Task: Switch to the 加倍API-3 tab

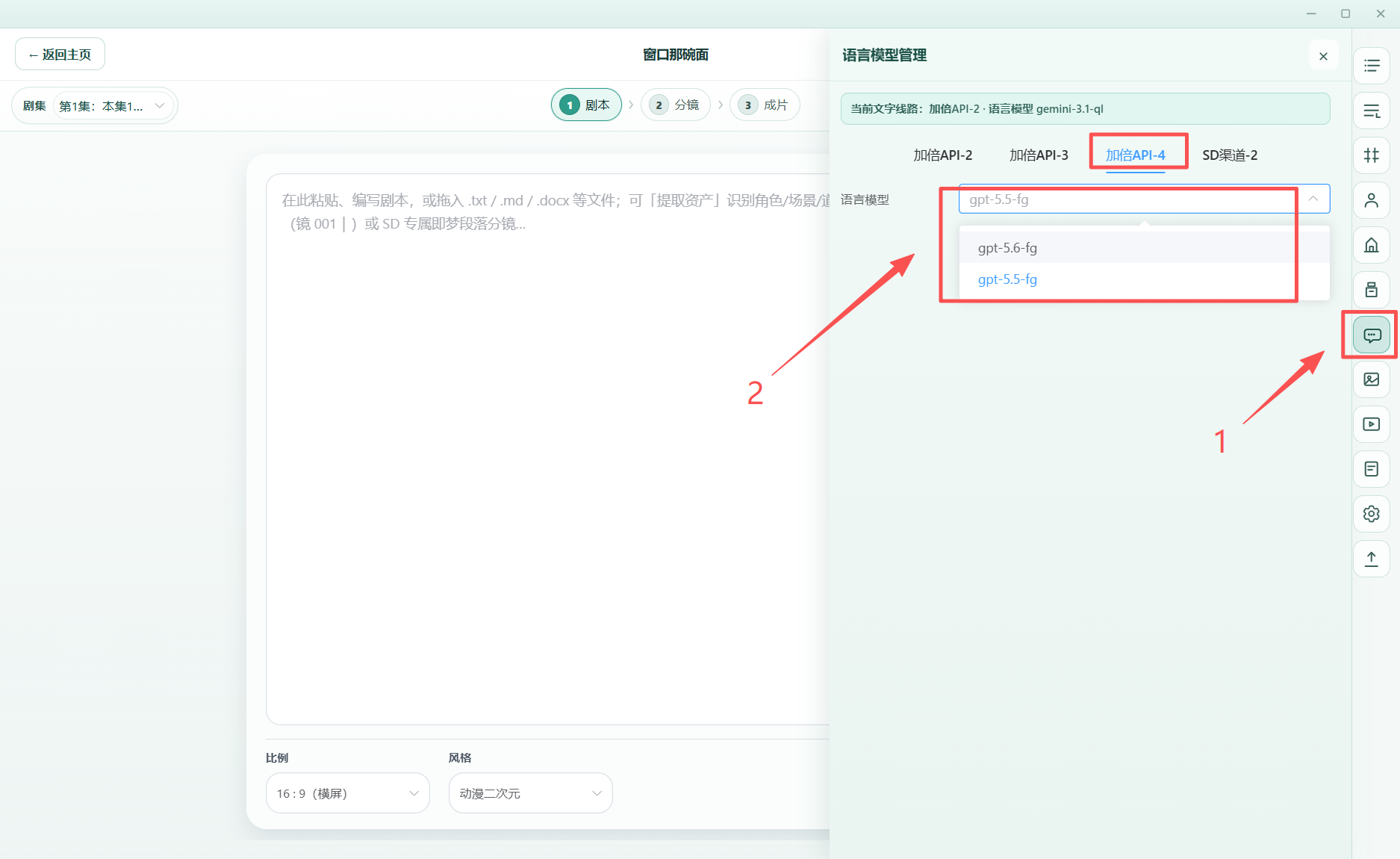Action: click(1039, 155)
